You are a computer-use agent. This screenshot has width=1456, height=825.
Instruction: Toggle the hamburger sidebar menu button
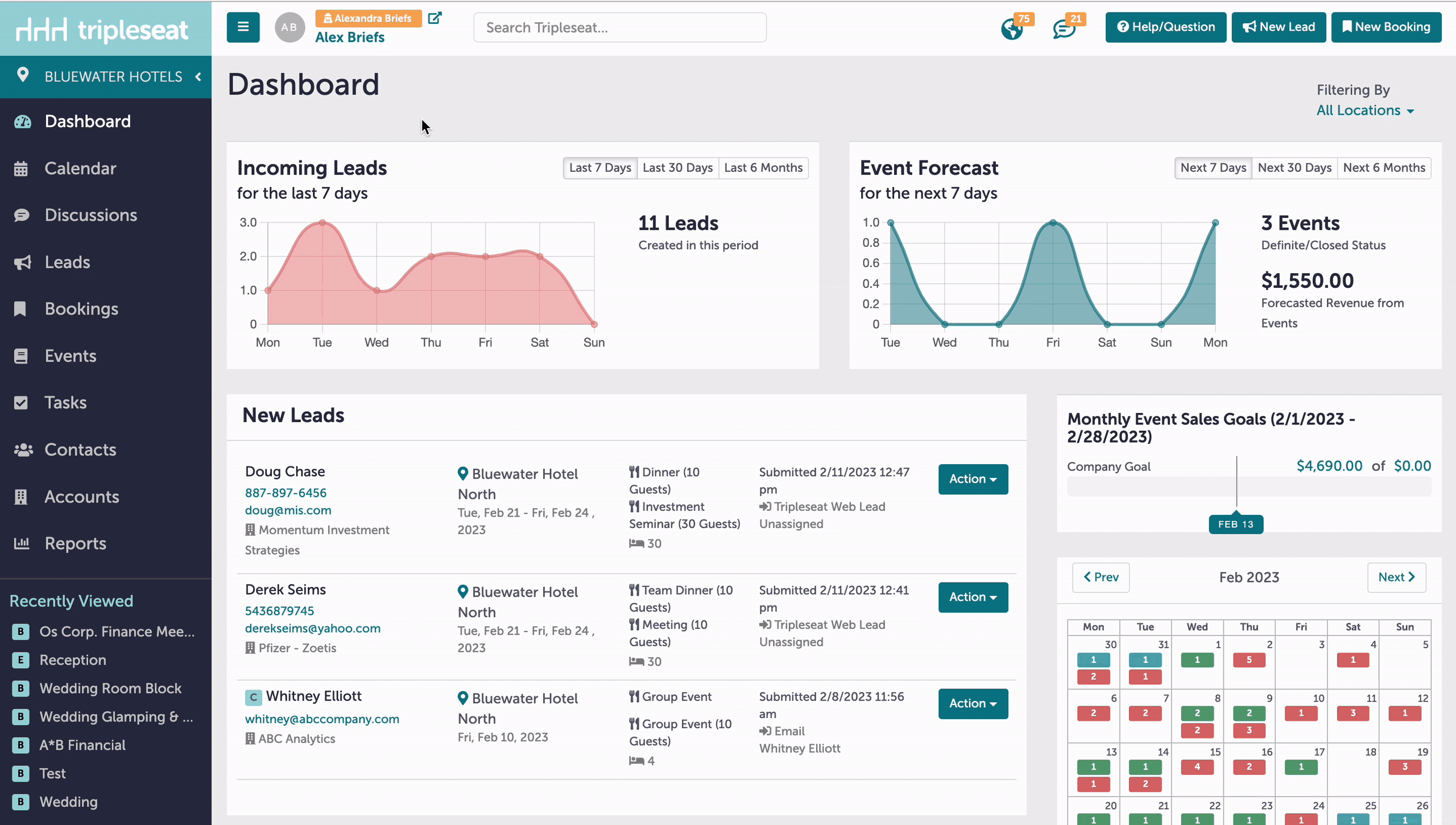click(x=243, y=27)
